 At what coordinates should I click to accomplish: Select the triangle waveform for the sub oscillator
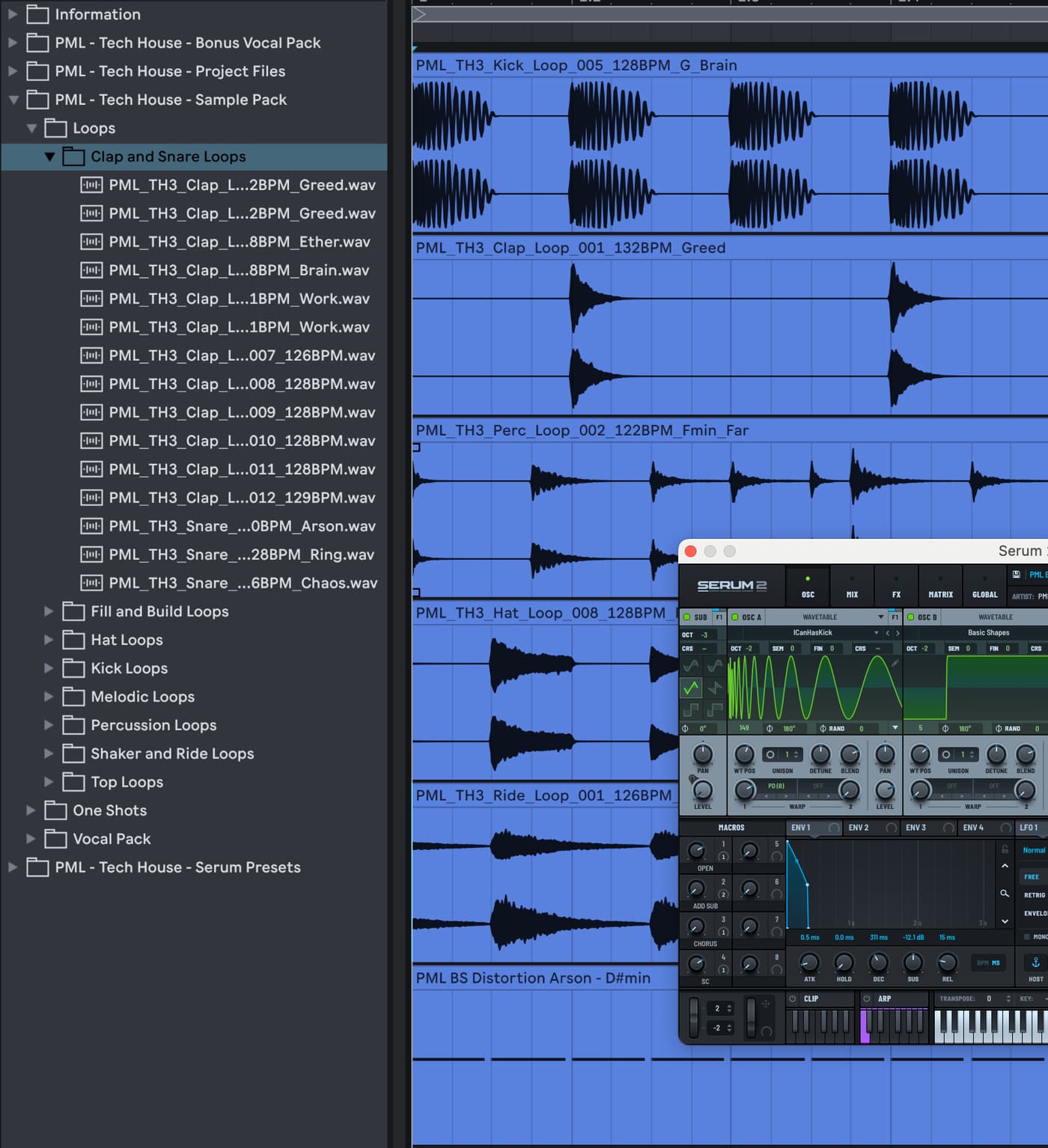click(x=691, y=686)
